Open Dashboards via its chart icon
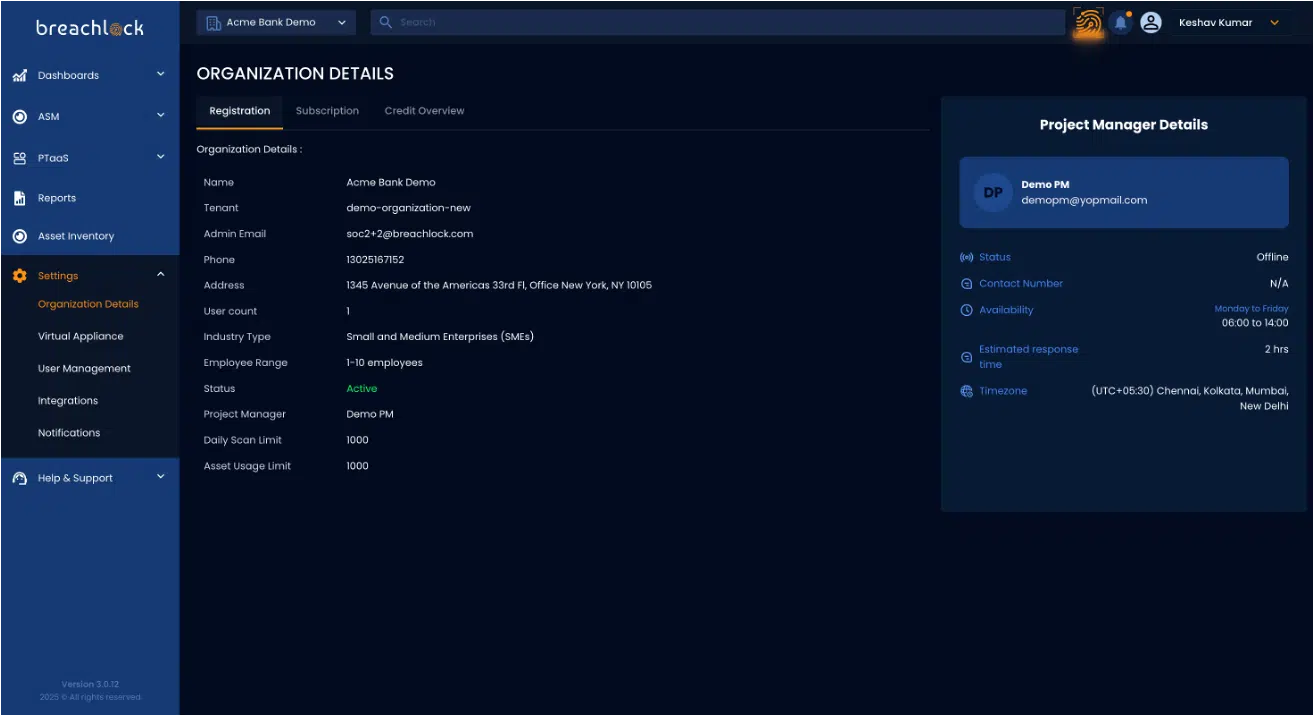Viewport: 1314px width, 716px height. [x=19, y=76]
